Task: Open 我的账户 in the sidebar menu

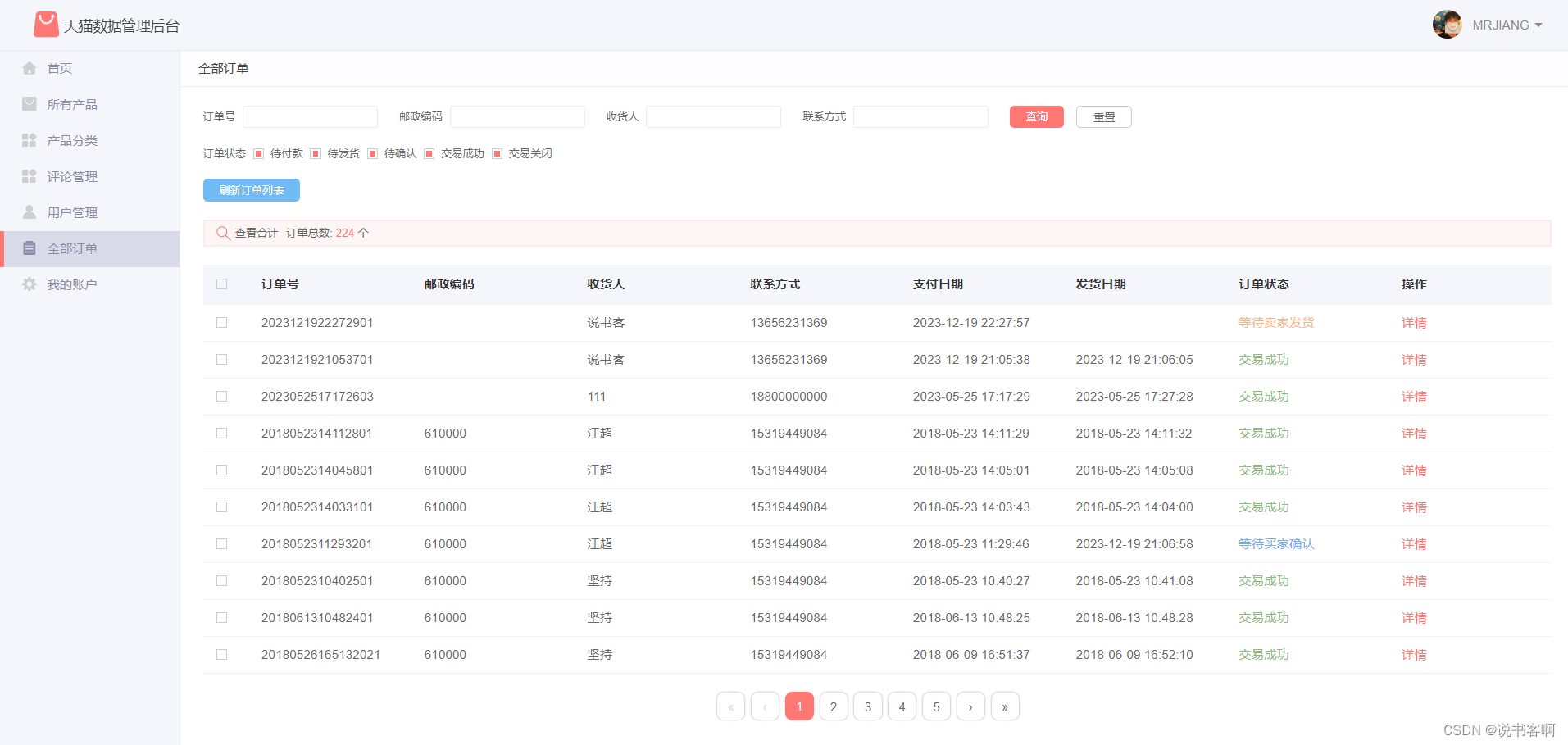Action: click(89, 284)
